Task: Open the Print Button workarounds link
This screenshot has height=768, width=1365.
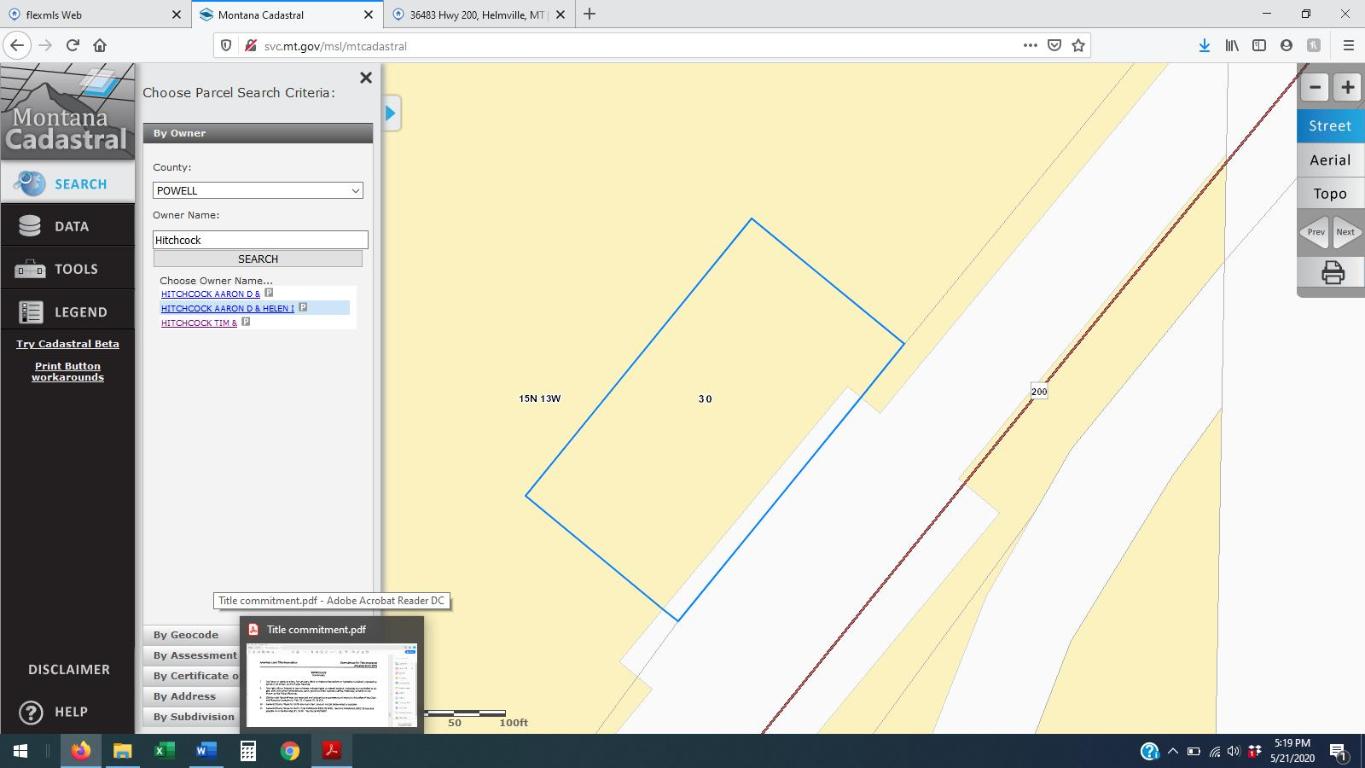Action: click(67, 372)
